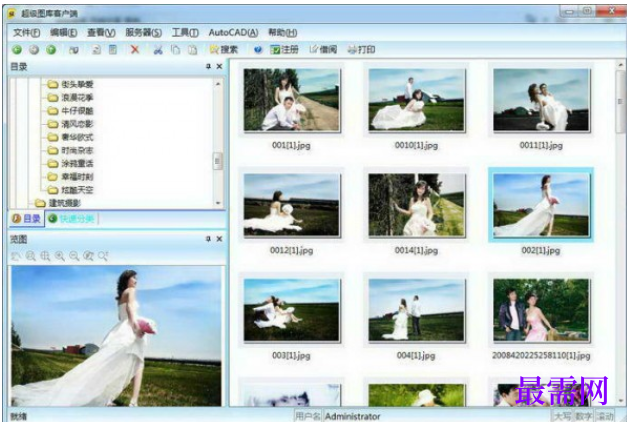Open the 文件(F) menu

point(26,32)
